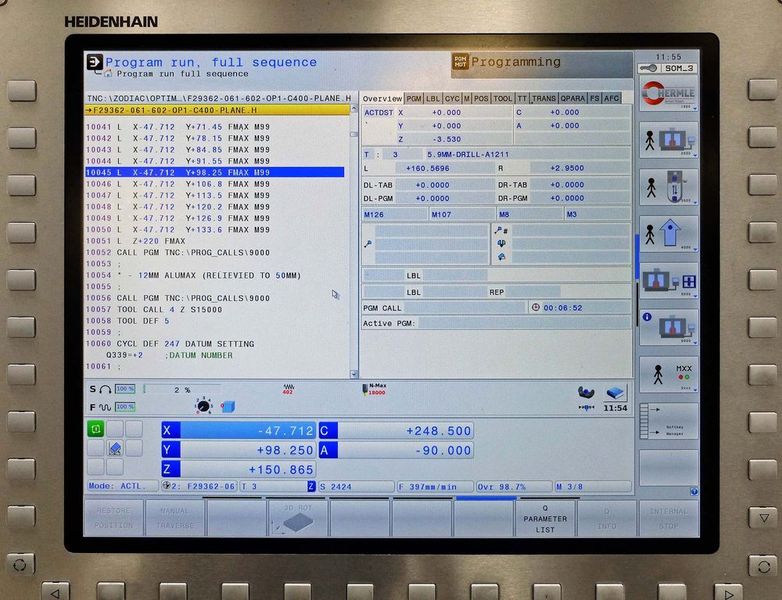Select line 10057 TOOL CALL 4 Z S15000
This screenshot has width=782, height=600.
click(154, 309)
